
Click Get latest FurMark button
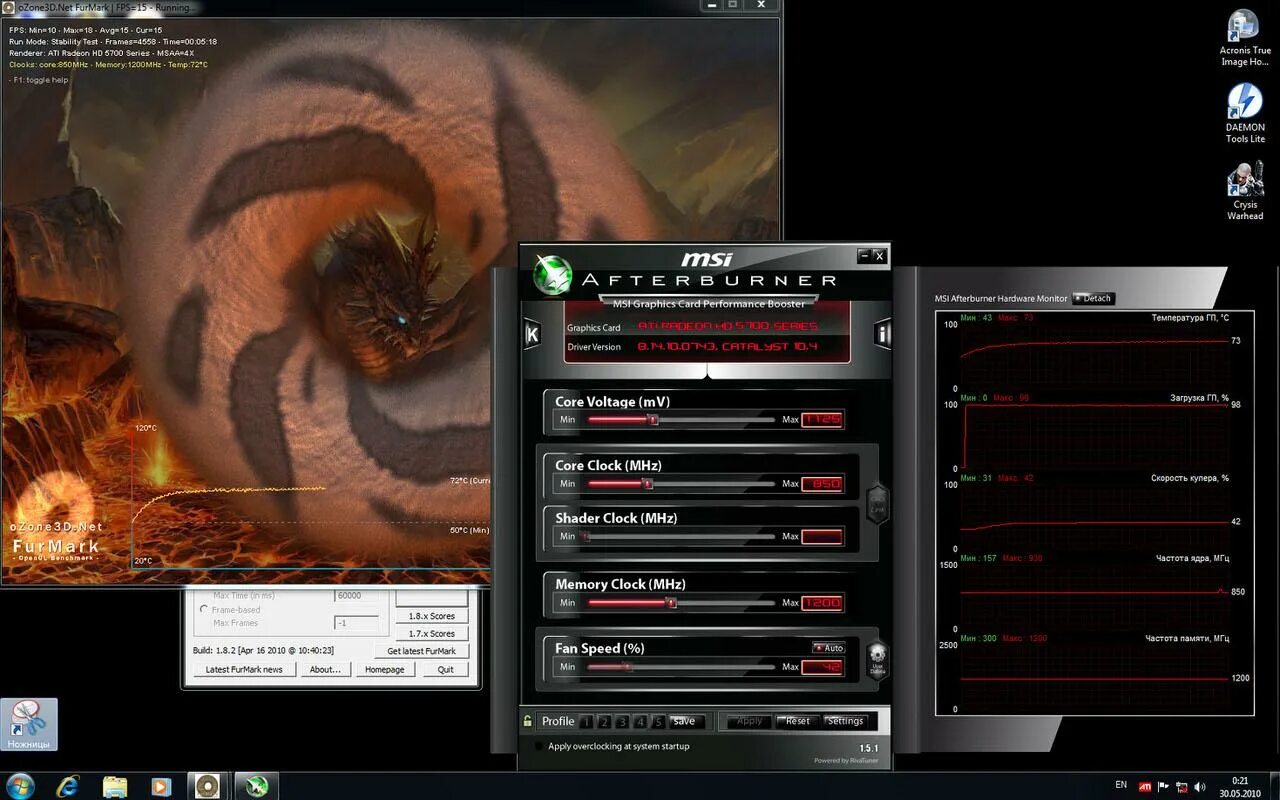[422, 651]
